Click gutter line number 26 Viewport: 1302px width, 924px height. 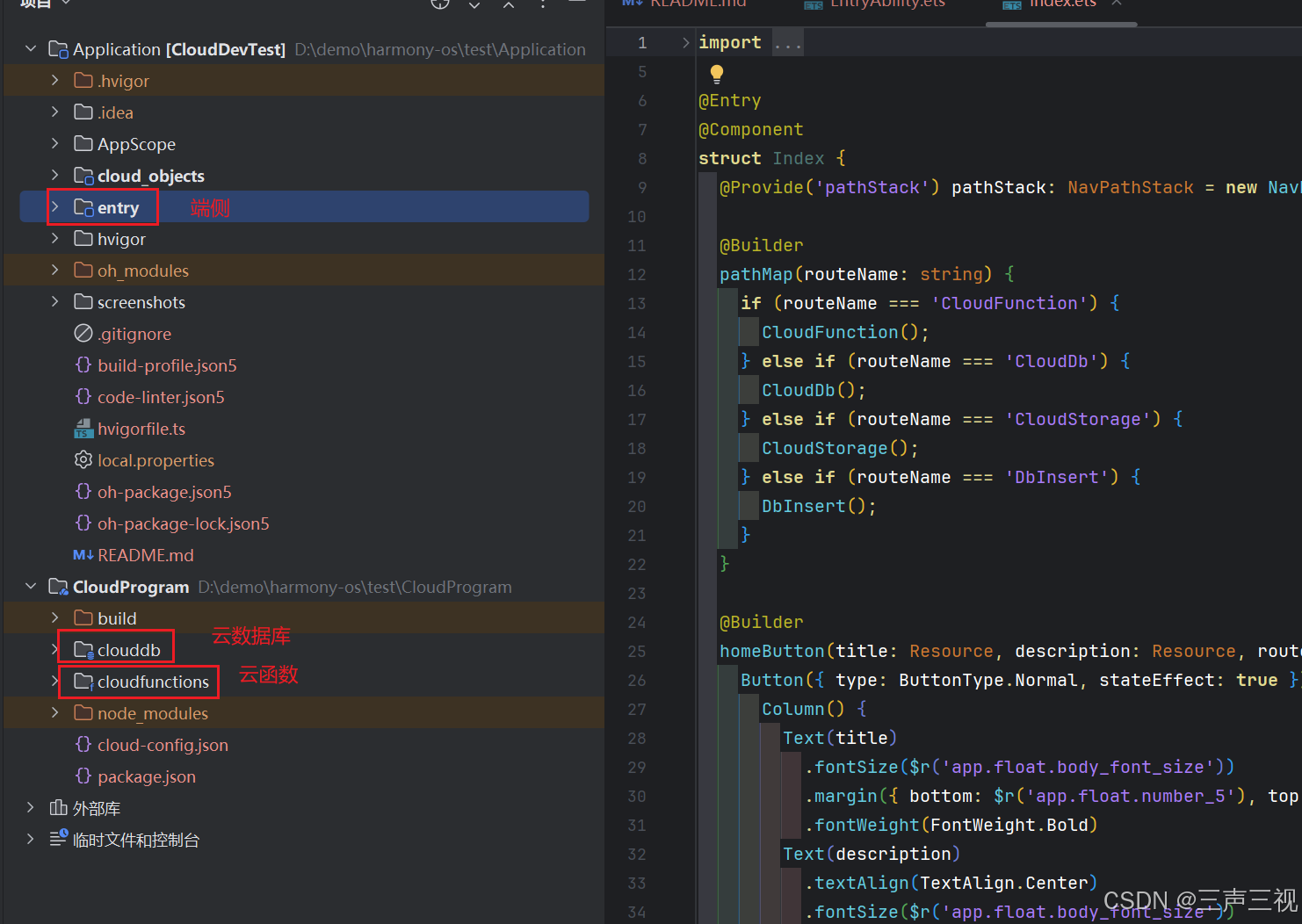coord(637,680)
